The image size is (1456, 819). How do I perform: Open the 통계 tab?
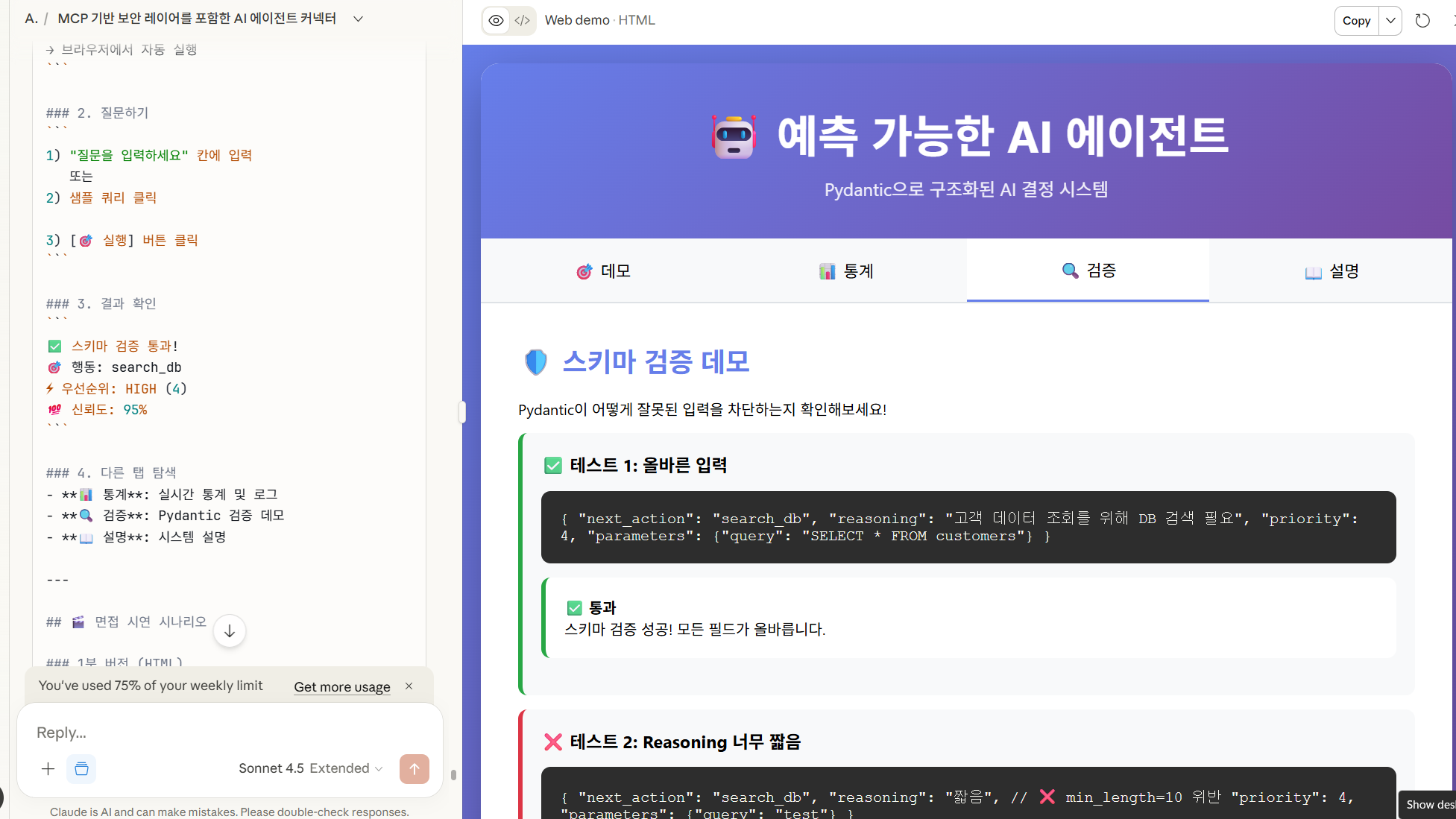(x=845, y=271)
